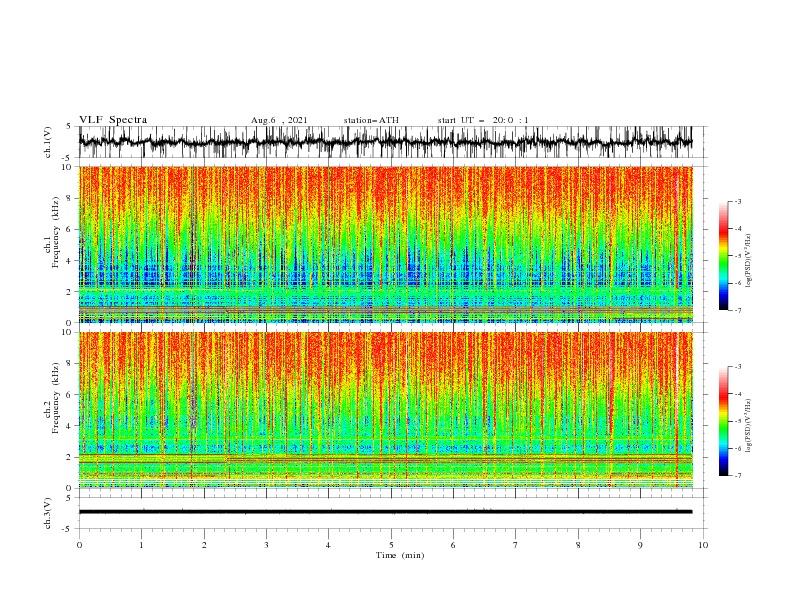Viewport: 792px width, 612px height.
Task: Click time axis tick label "7"
Action: click(516, 545)
